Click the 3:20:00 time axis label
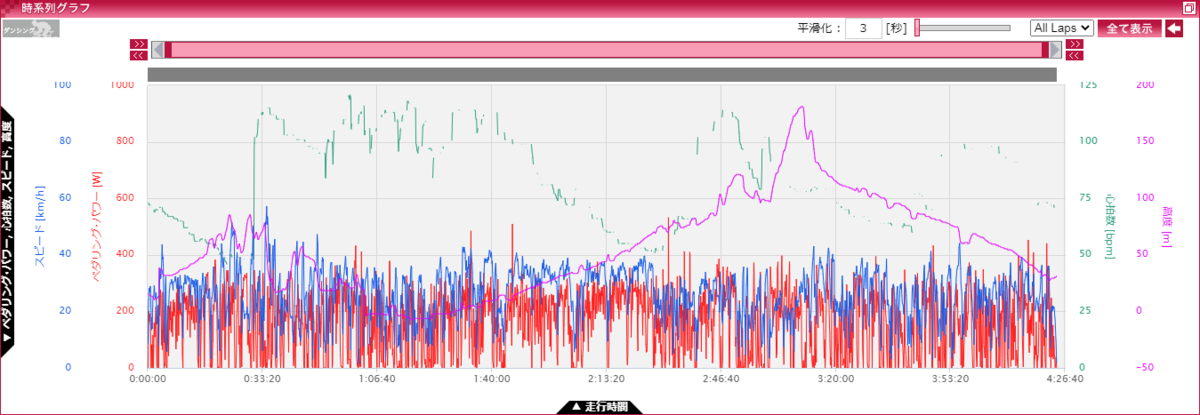This screenshot has width=1200, height=415. point(835,379)
